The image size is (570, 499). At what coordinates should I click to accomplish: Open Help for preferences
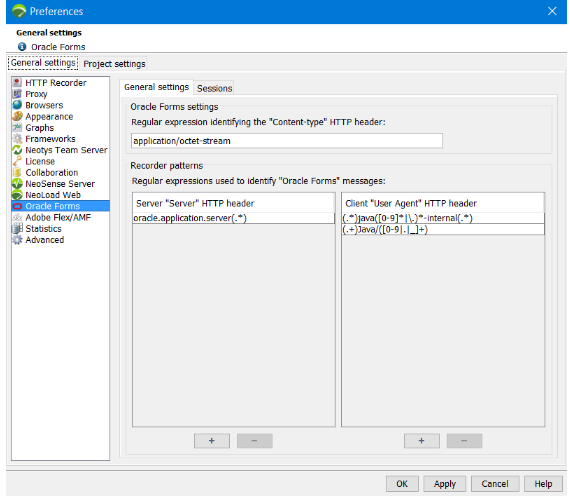[x=543, y=484]
